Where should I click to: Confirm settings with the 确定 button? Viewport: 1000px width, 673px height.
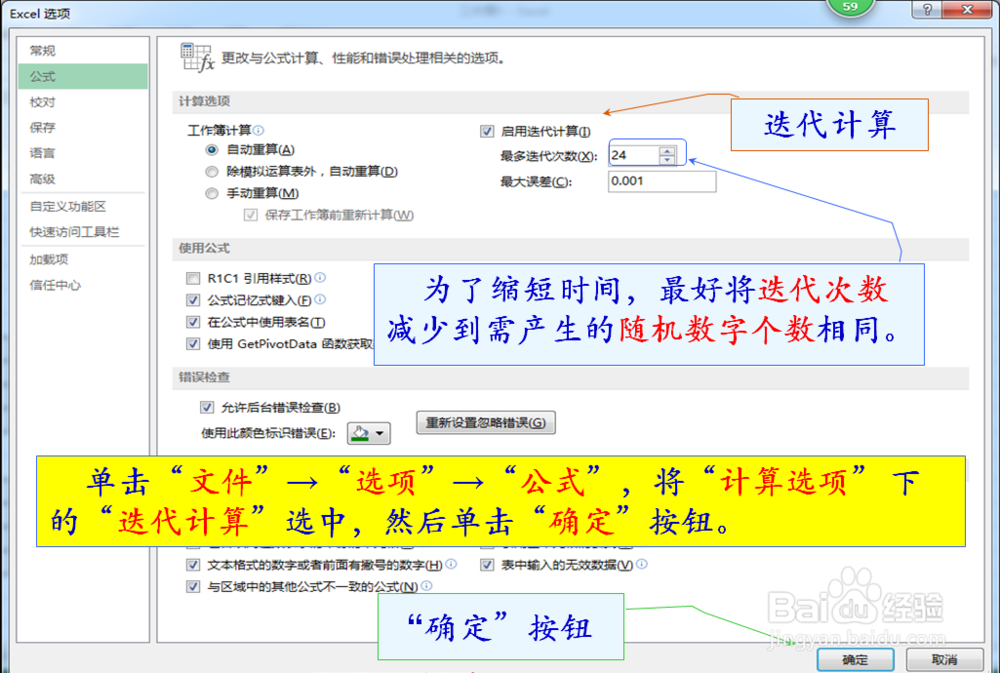[x=855, y=660]
